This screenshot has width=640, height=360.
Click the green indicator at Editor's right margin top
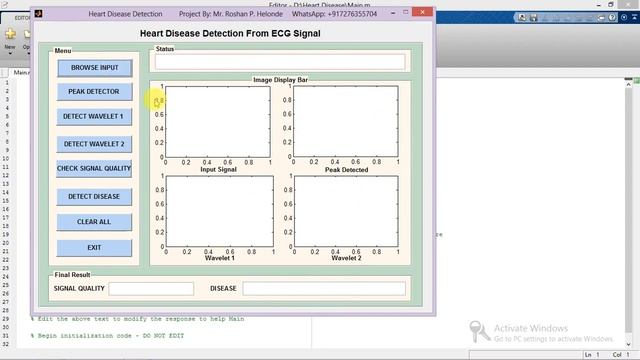[637, 81]
